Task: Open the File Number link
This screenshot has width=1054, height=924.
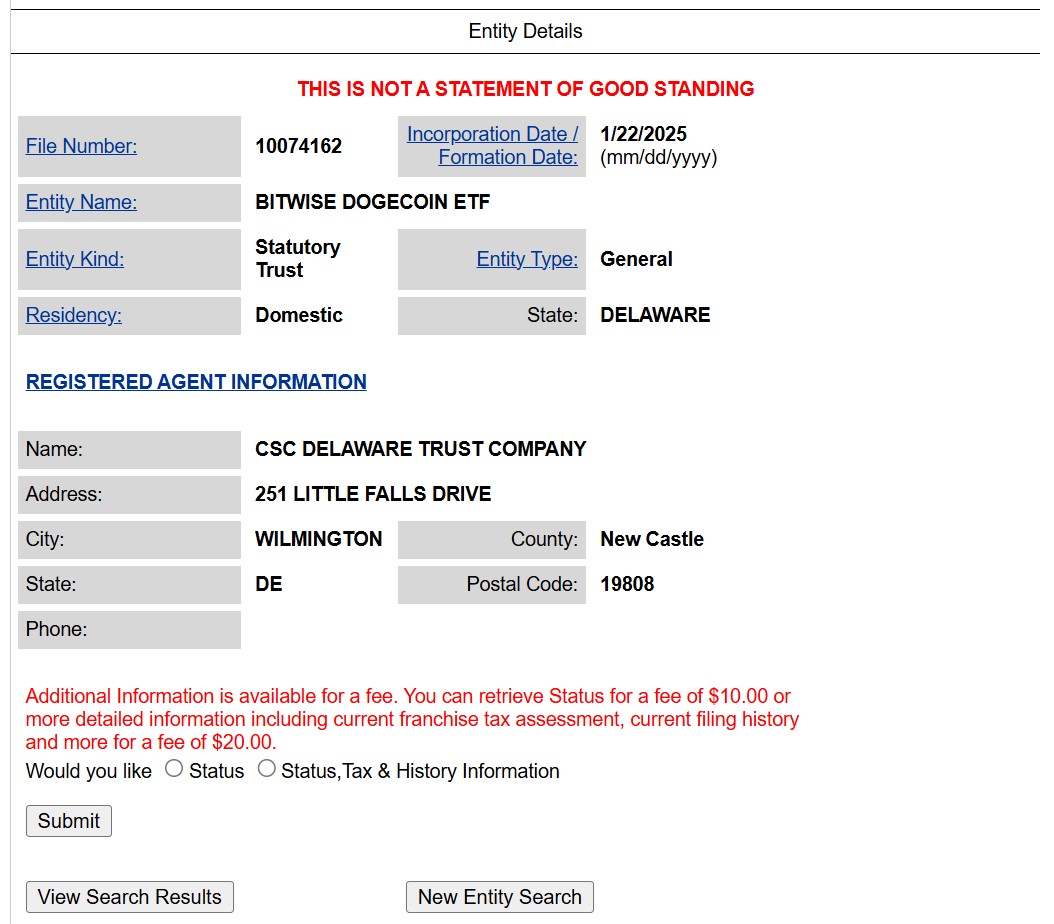Action: pyautogui.click(x=81, y=146)
